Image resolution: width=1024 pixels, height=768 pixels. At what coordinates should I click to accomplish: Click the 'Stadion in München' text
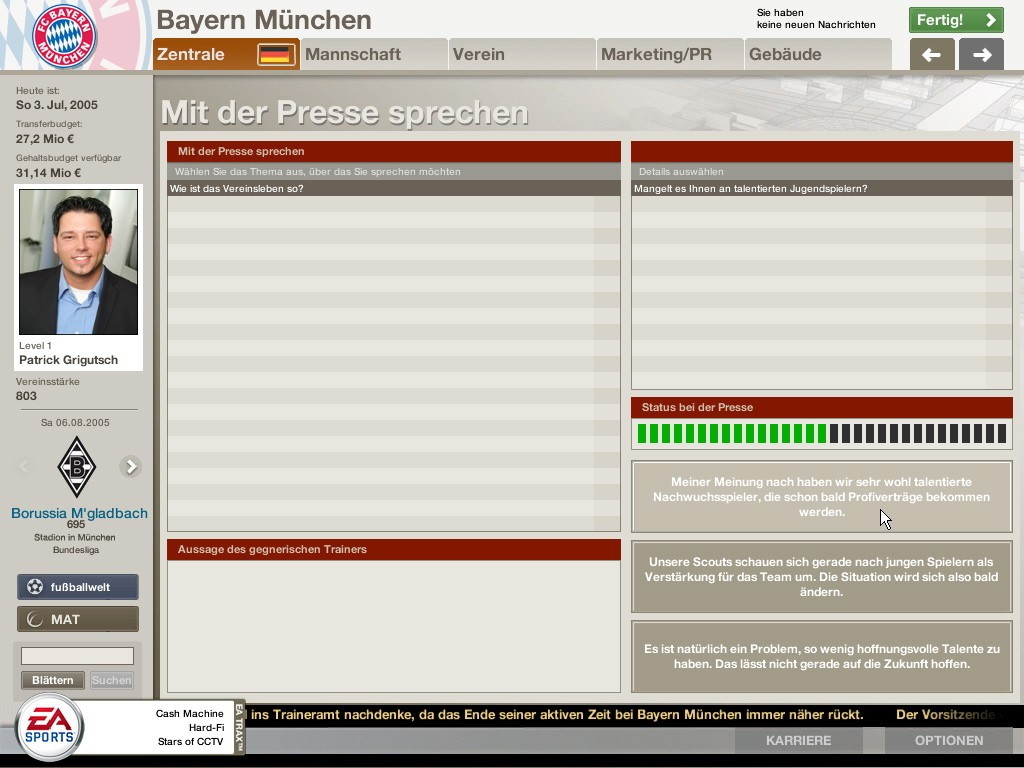point(74,537)
